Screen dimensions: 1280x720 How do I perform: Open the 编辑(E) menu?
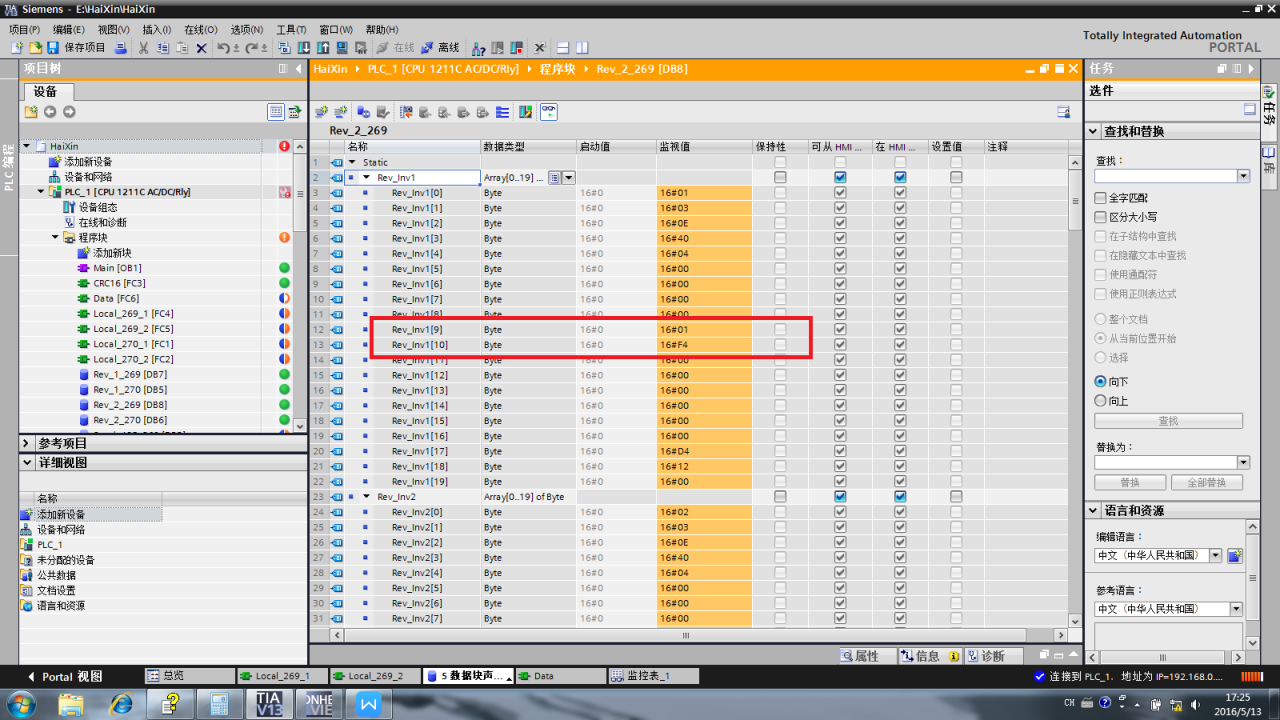[69, 30]
